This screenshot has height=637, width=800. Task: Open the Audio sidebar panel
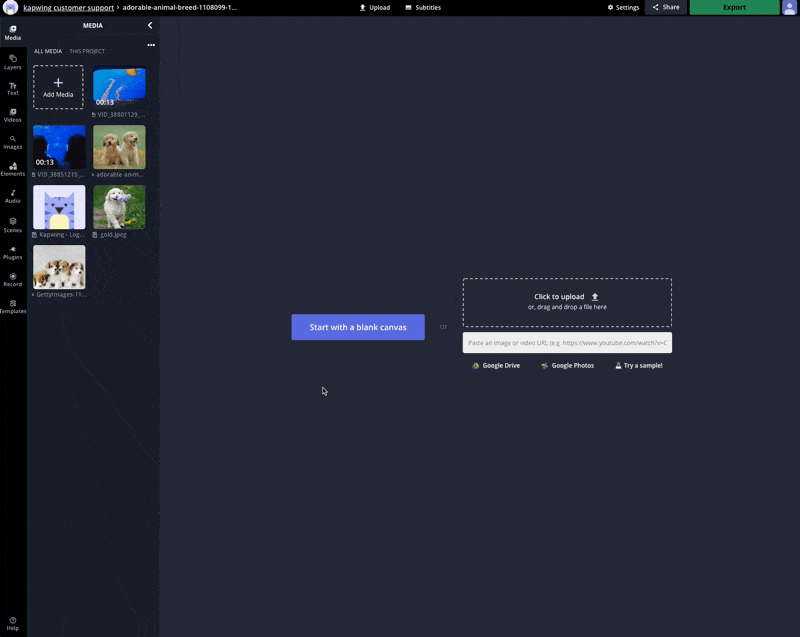click(x=13, y=196)
